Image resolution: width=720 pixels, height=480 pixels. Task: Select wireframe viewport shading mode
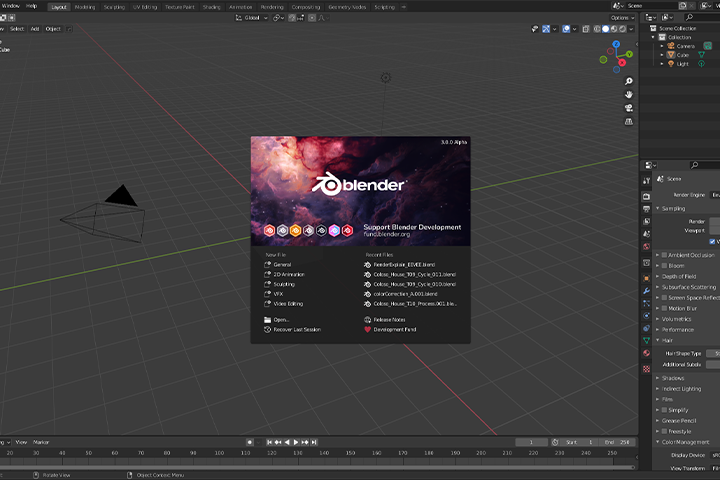(x=597, y=29)
